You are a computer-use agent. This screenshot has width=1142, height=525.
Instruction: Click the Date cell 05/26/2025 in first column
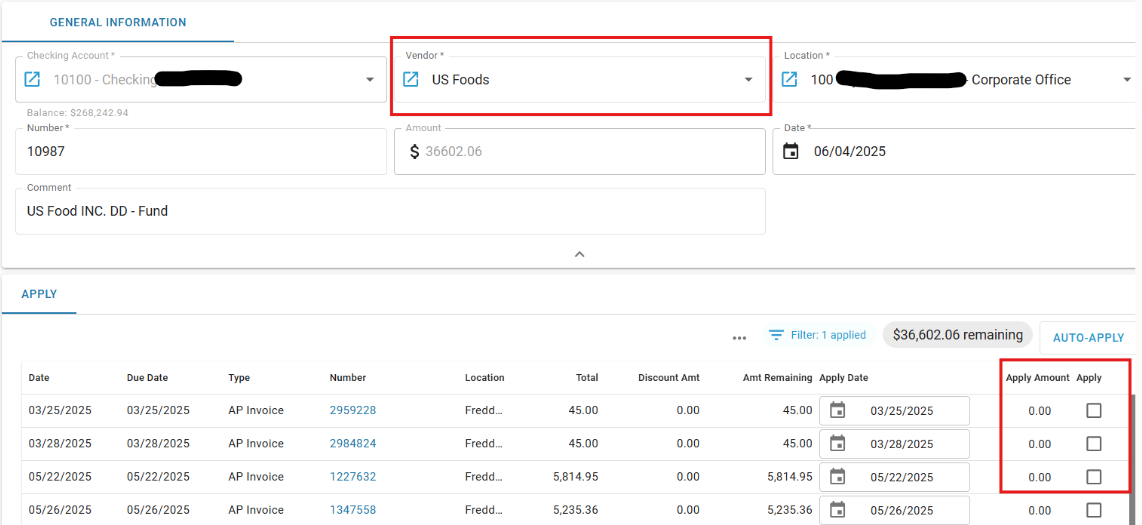pyautogui.click(x=60, y=510)
